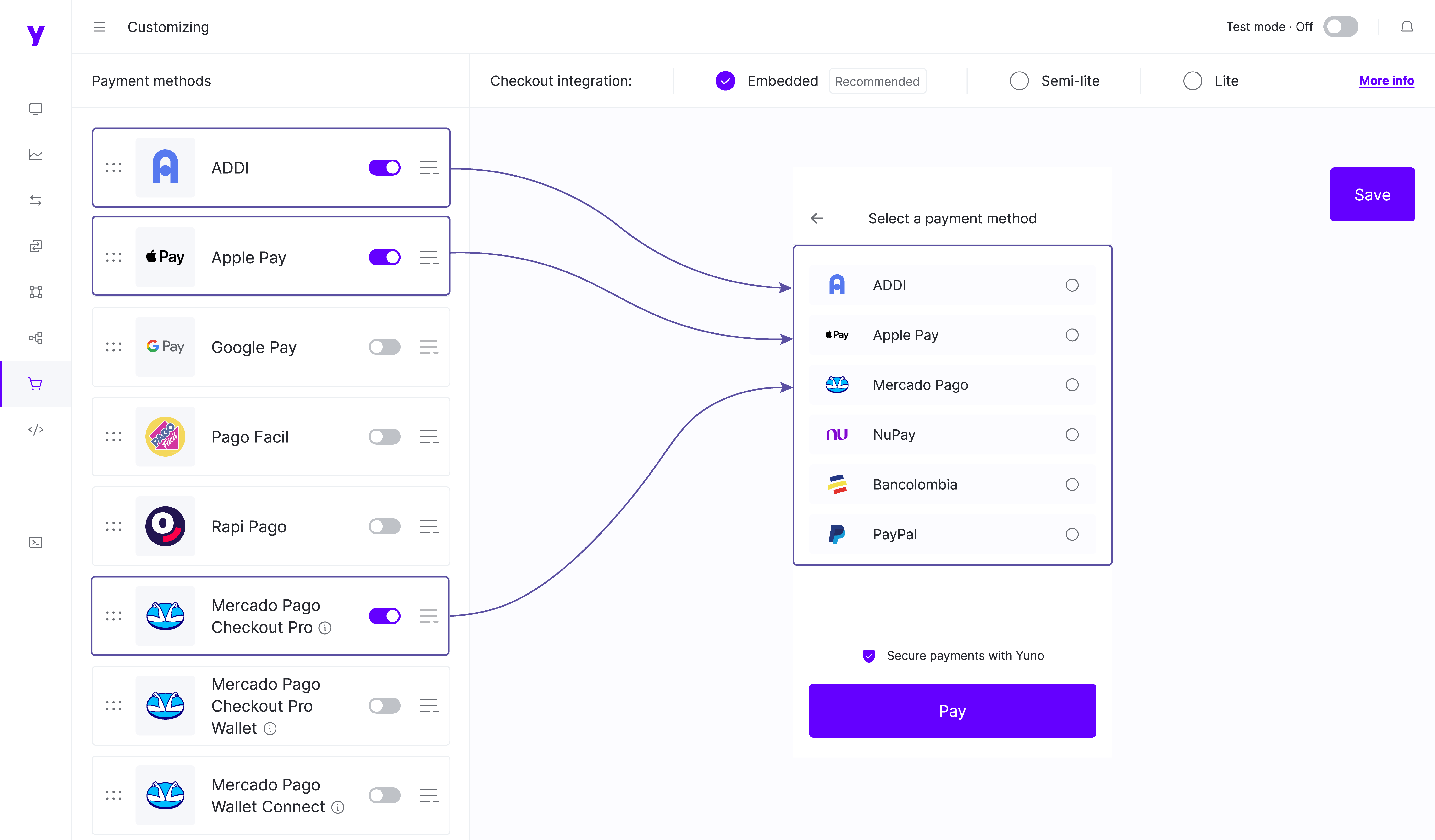The width and height of the screenshot is (1435, 840).
Task: Click the Save button
Action: [x=1372, y=194]
